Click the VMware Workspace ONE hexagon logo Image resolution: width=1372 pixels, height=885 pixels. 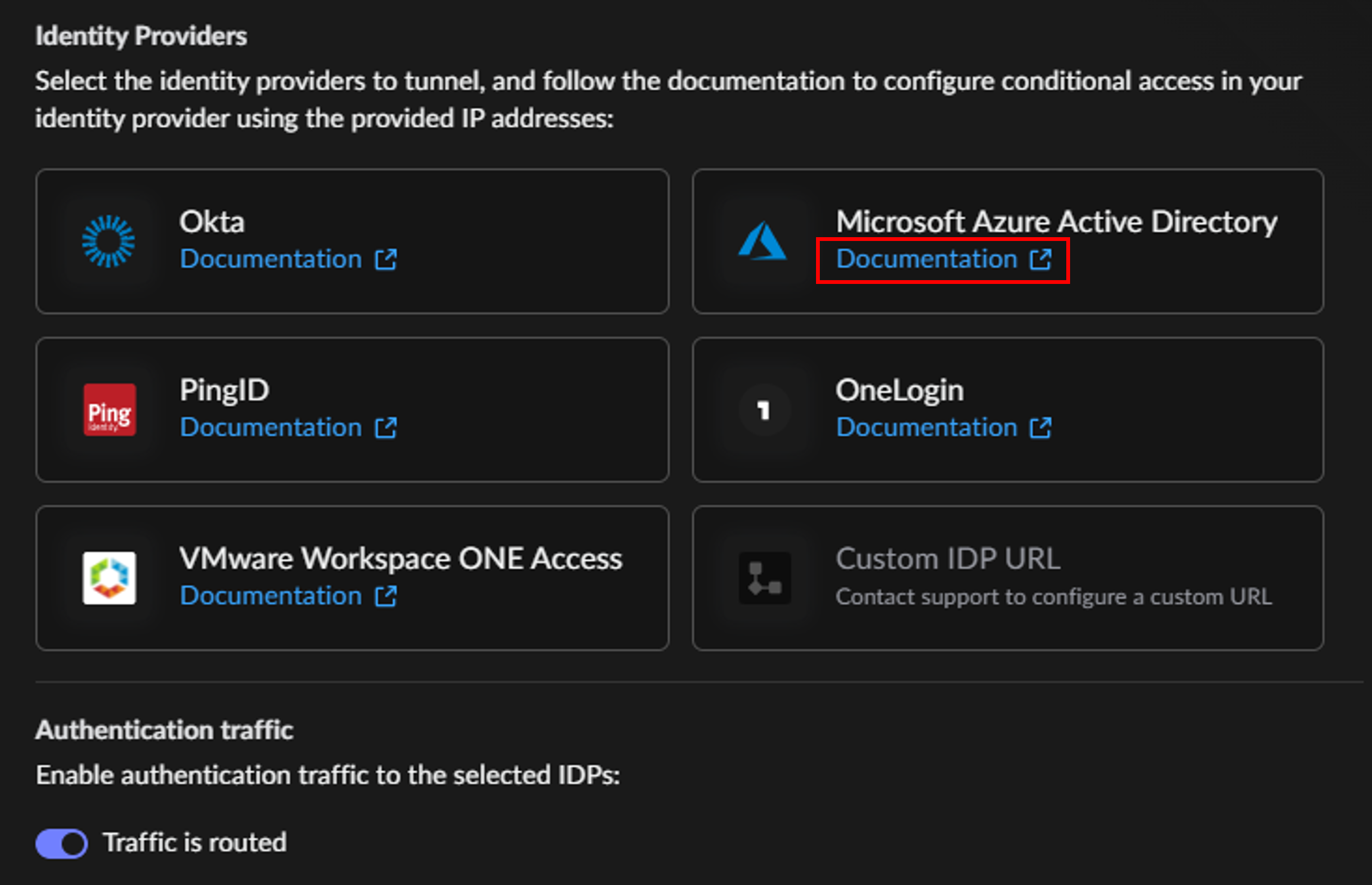pyautogui.click(x=109, y=578)
